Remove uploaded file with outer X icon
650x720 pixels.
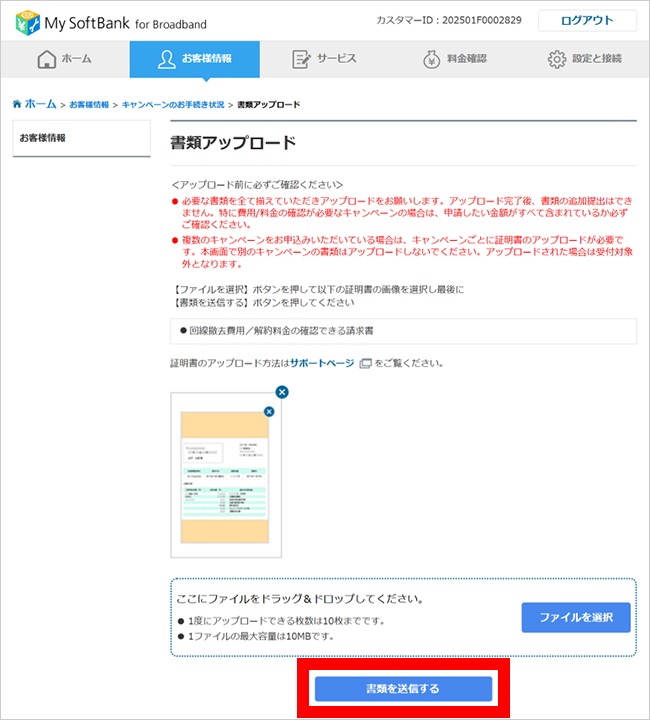click(281, 391)
